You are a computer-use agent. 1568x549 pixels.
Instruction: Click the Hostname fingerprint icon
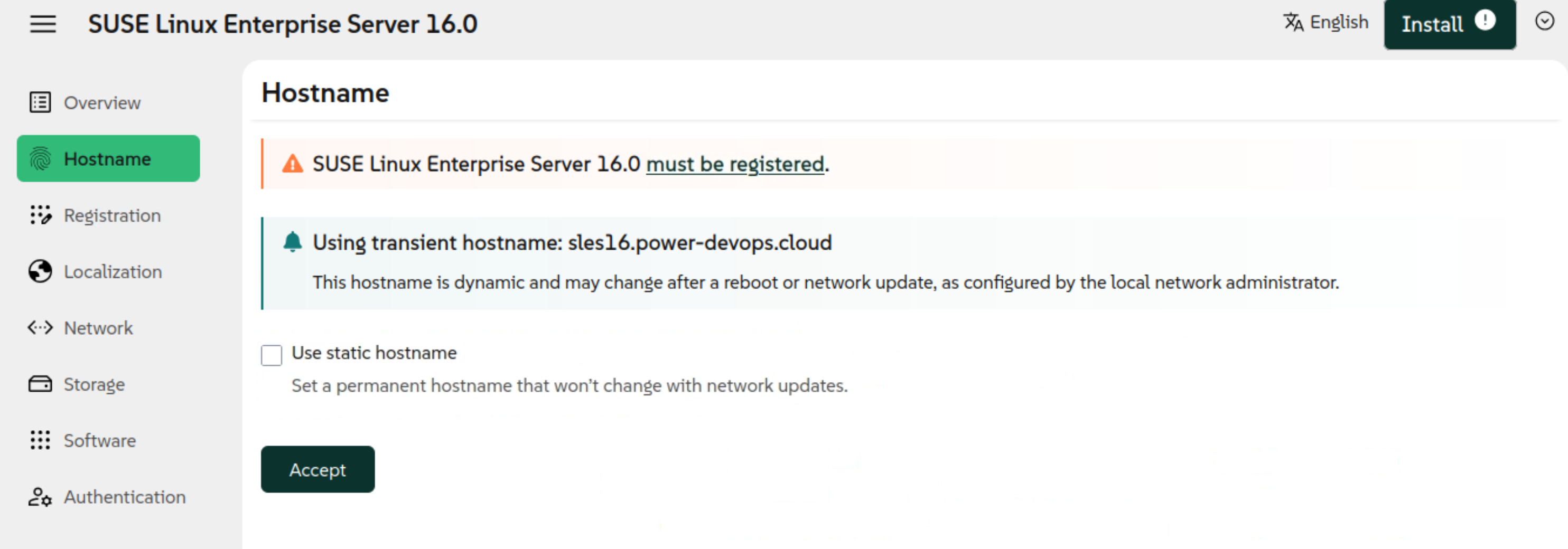pyautogui.click(x=40, y=159)
